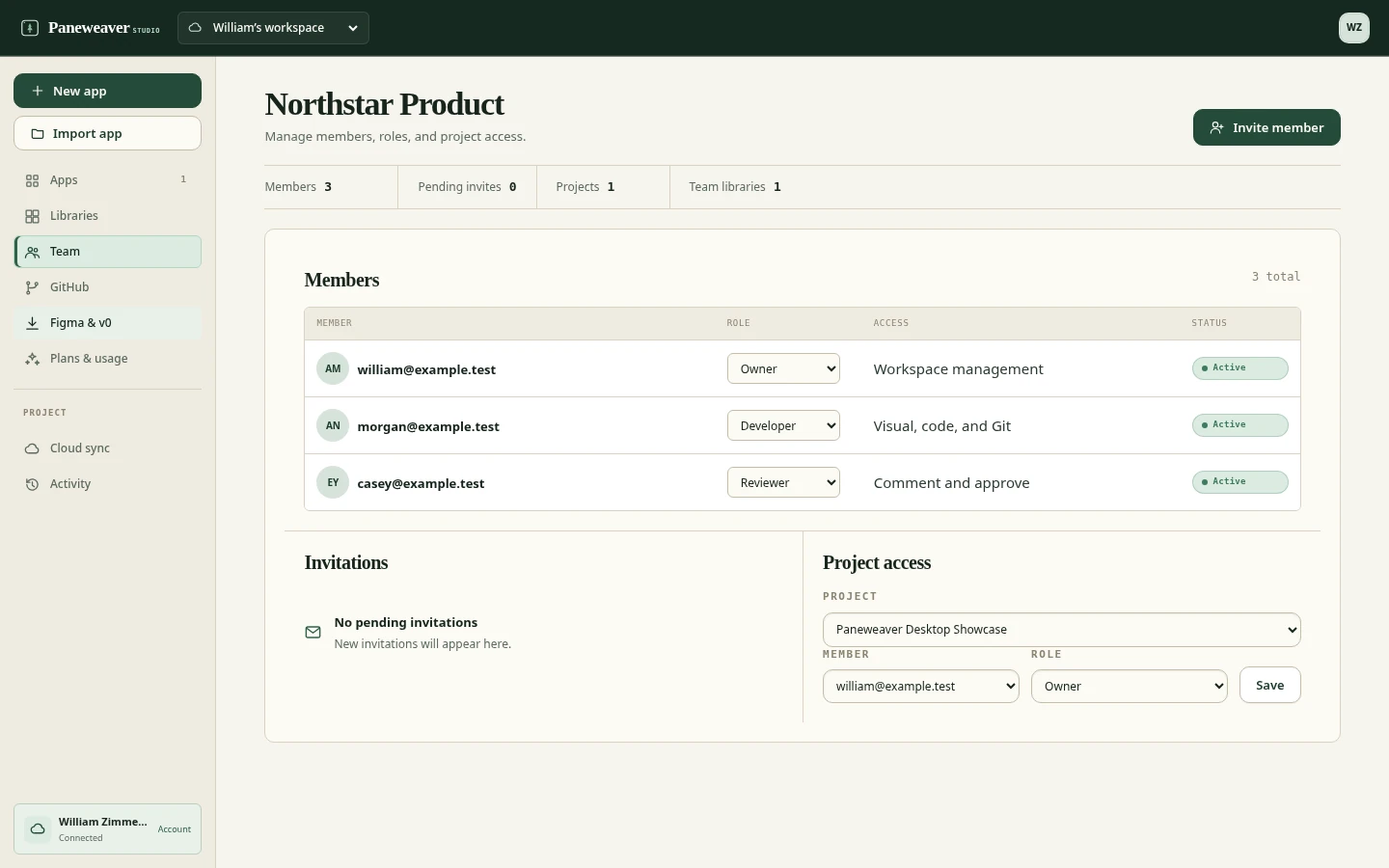Click the Active status badge for william@example.test

click(1239, 368)
